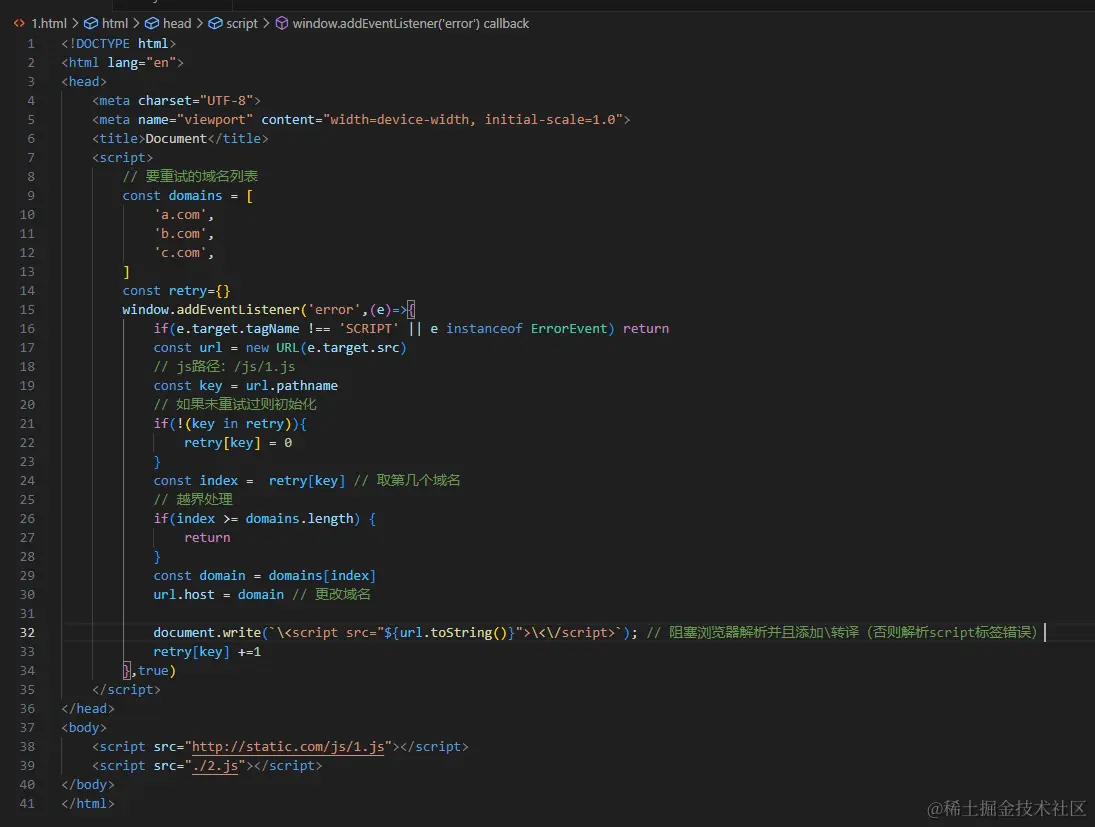Click url.pathname on line 19
The width and height of the screenshot is (1095, 827).
click(x=291, y=386)
